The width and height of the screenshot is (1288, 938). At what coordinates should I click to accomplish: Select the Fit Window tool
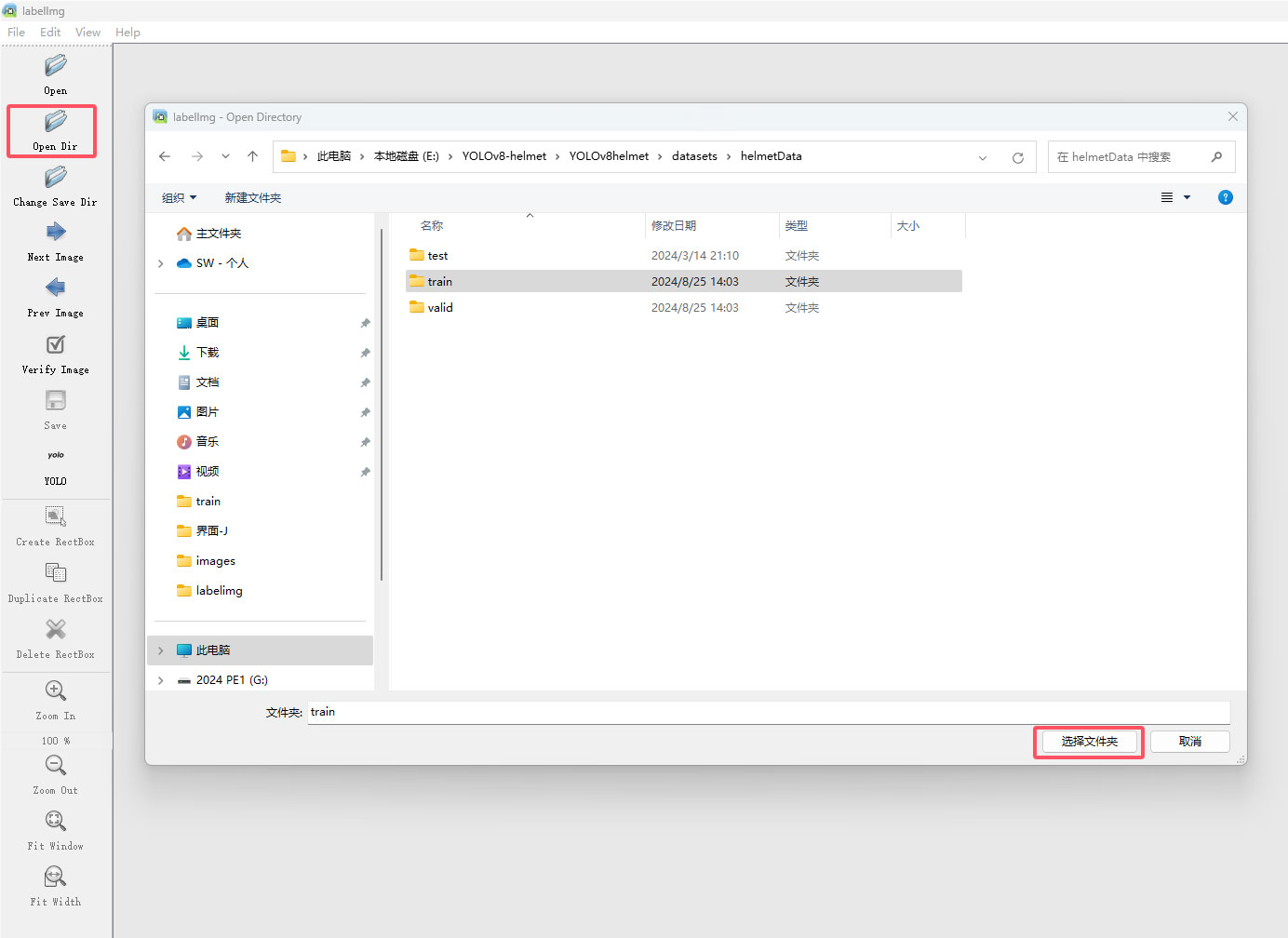(55, 822)
